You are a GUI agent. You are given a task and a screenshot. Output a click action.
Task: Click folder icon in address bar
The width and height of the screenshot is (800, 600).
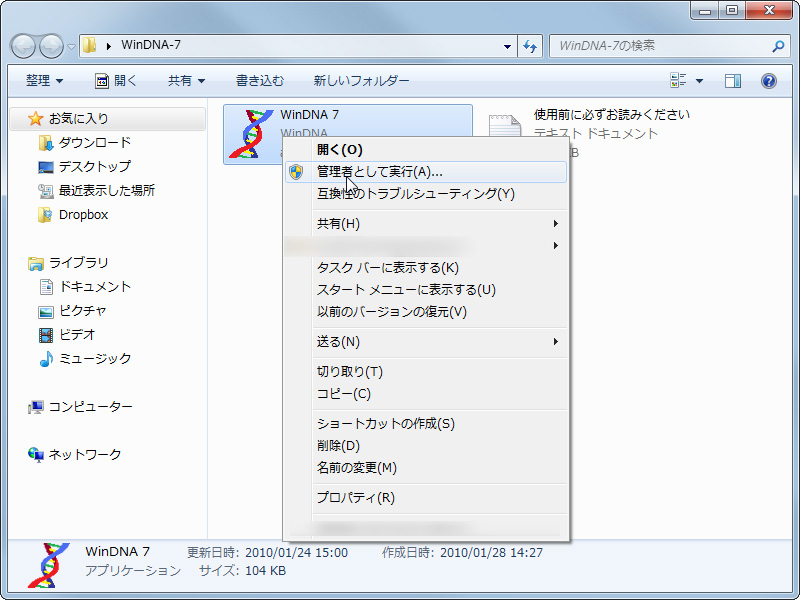90,45
